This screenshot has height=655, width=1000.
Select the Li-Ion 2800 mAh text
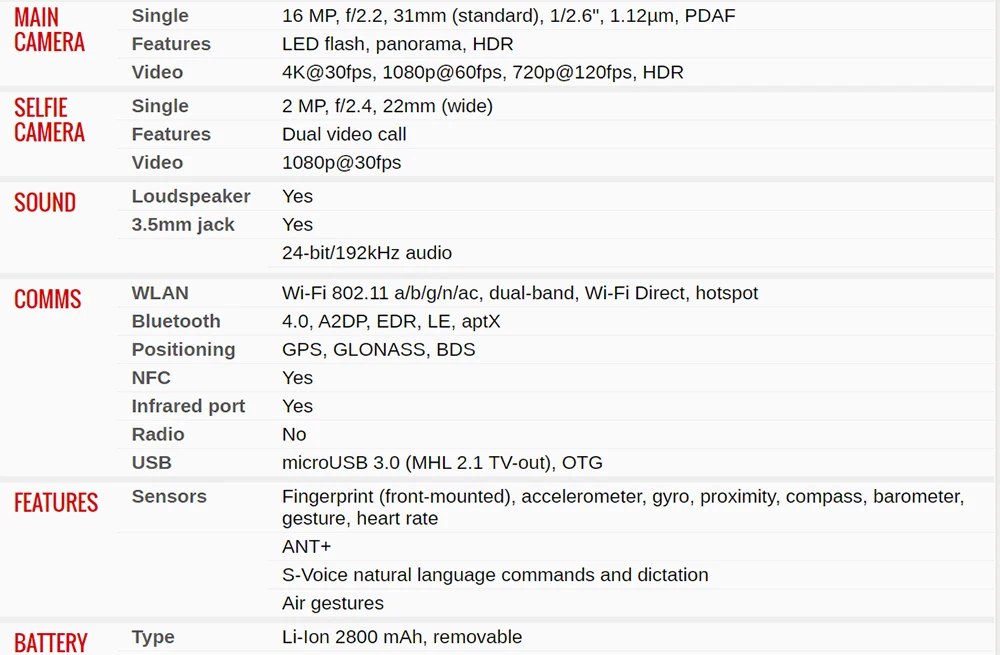(352, 637)
